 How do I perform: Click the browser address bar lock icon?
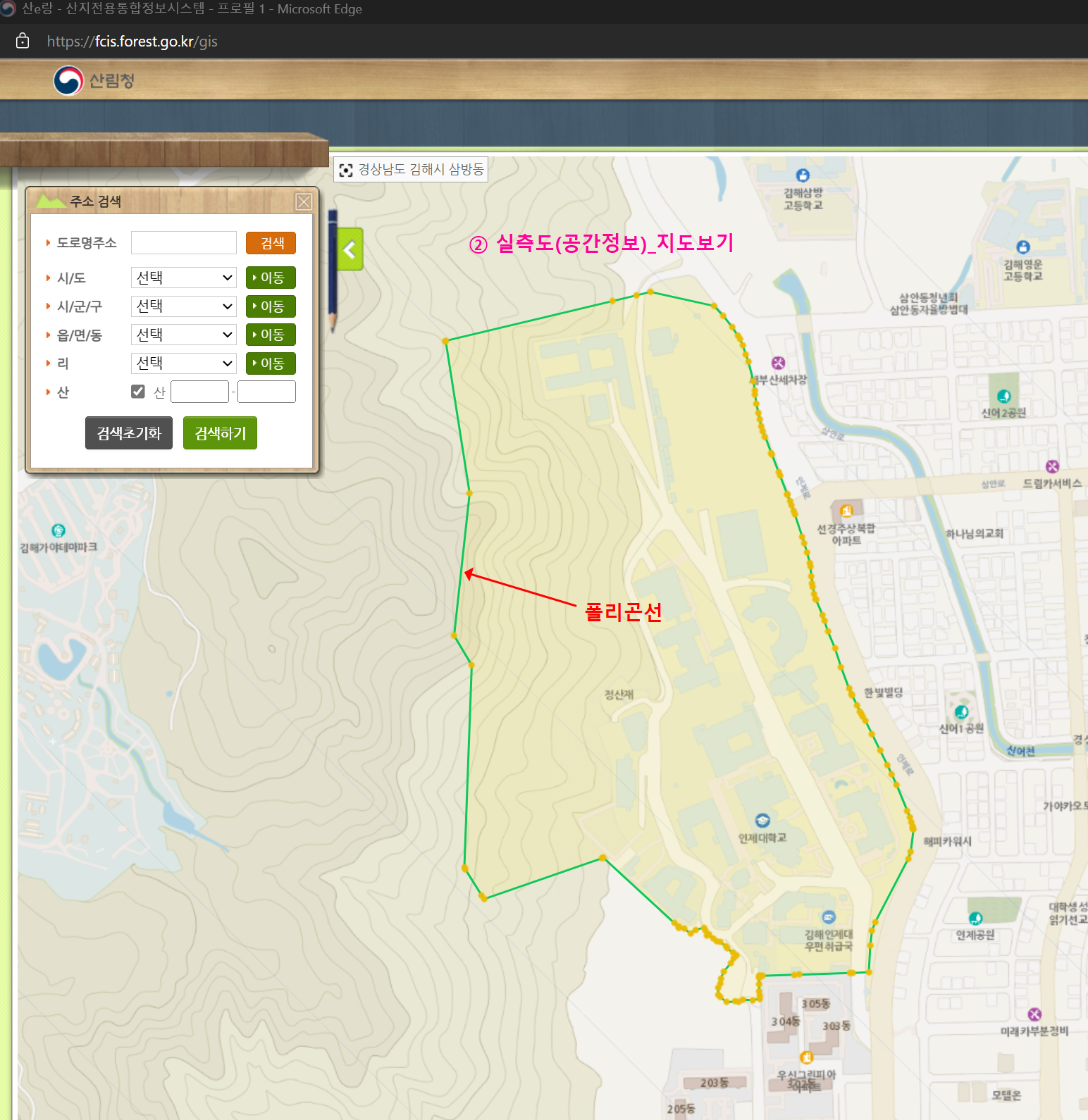[23, 41]
